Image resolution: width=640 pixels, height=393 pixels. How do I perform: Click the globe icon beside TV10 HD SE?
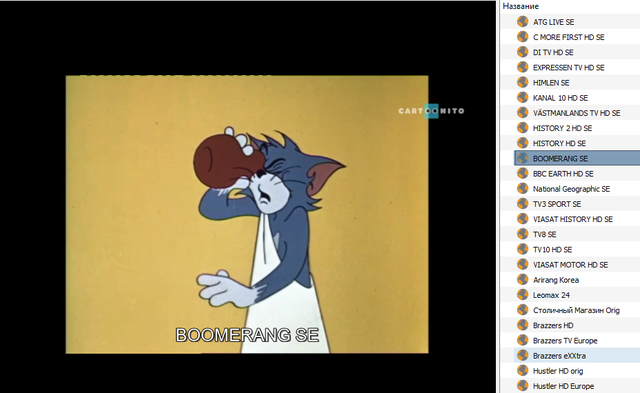[x=522, y=249]
